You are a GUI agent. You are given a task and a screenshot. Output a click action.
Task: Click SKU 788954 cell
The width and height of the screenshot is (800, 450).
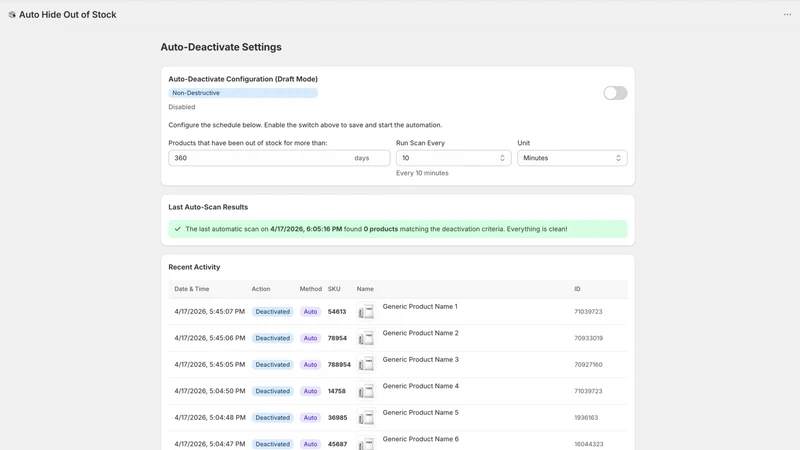[339, 365]
